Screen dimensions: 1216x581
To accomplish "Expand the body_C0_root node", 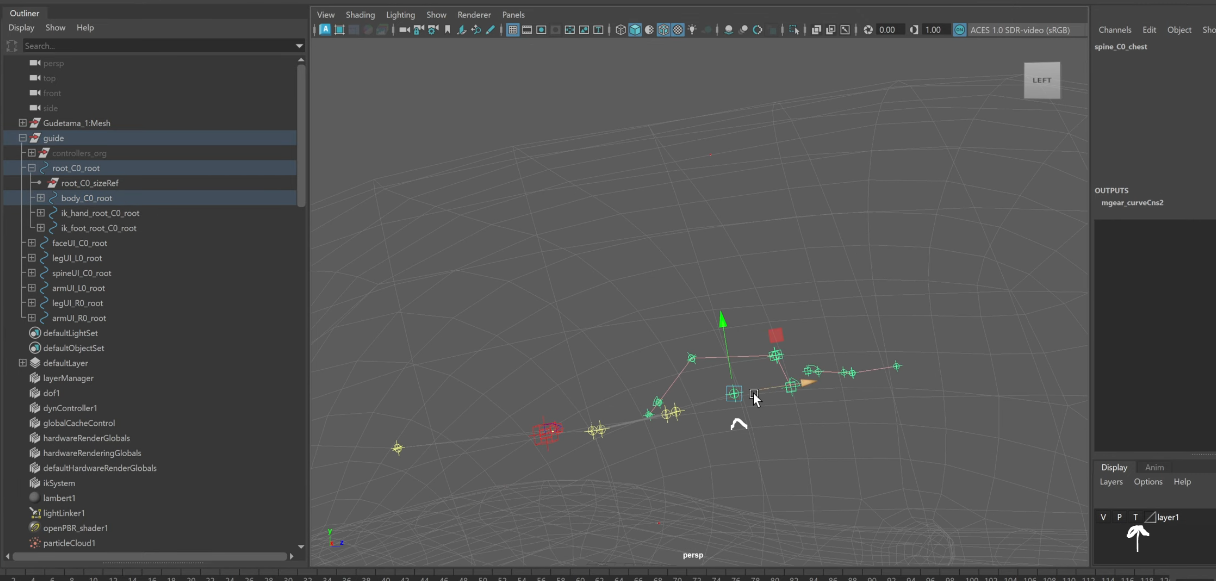I will coord(41,198).
